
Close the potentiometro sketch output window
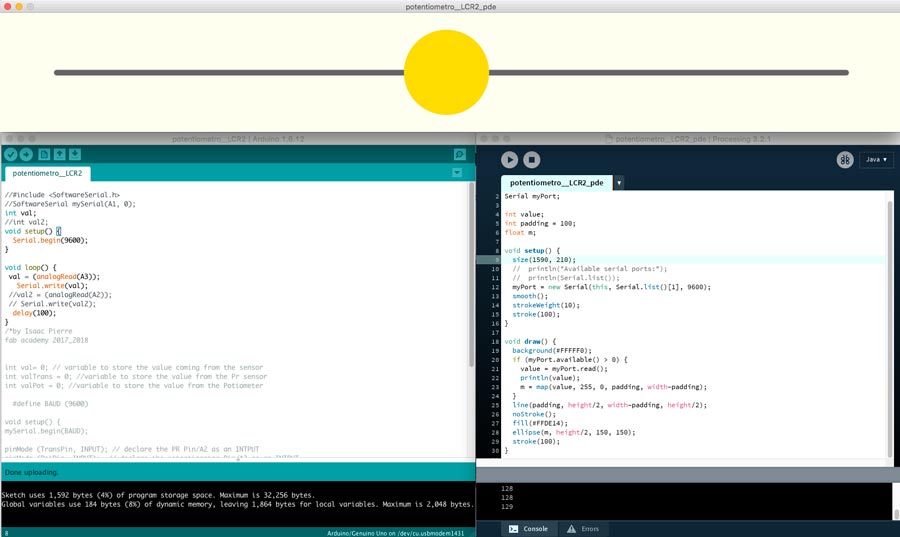tap(9, 6)
